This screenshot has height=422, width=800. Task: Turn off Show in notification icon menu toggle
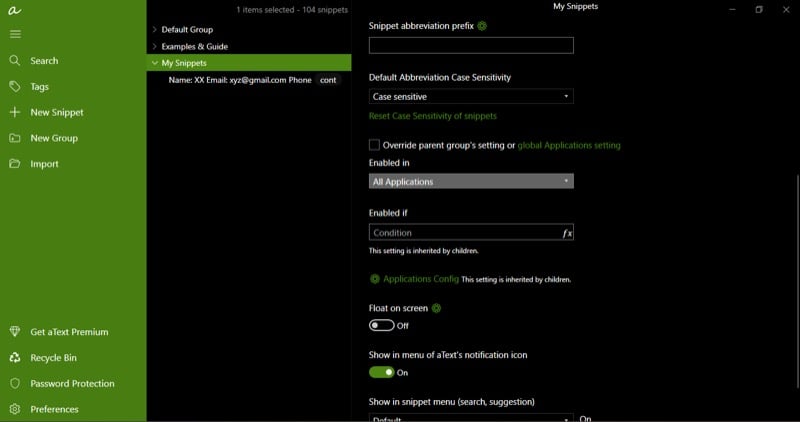point(382,373)
